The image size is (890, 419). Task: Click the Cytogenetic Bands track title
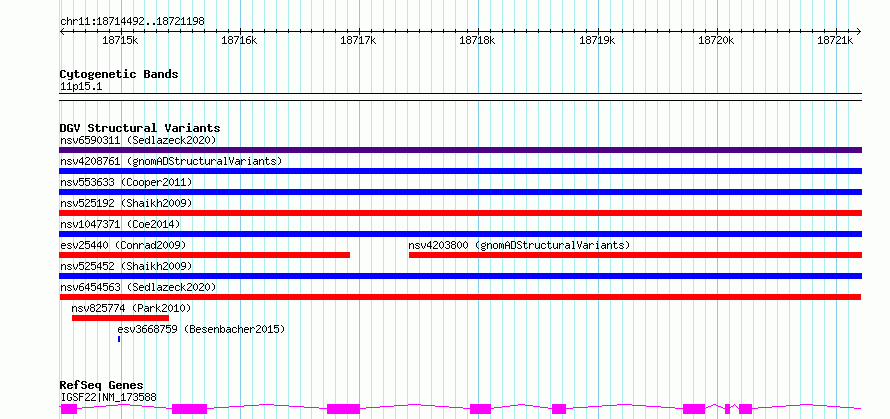pyautogui.click(x=119, y=74)
